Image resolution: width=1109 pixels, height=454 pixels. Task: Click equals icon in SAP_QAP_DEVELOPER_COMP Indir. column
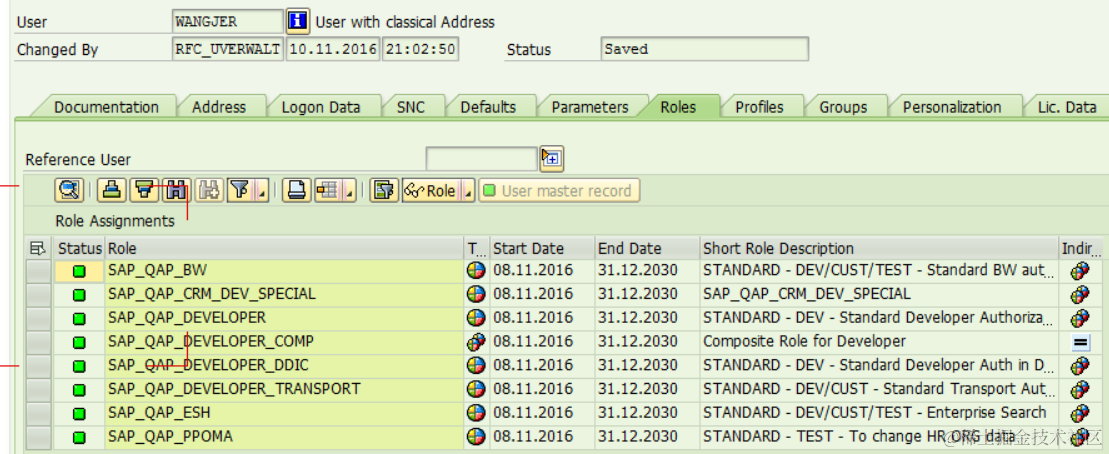[1080, 342]
